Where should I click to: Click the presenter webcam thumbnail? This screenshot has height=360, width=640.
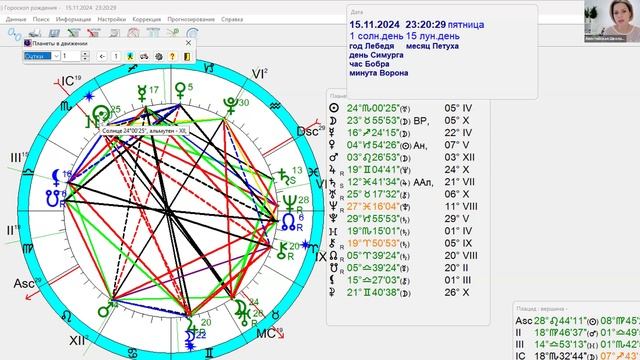(612, 21)
